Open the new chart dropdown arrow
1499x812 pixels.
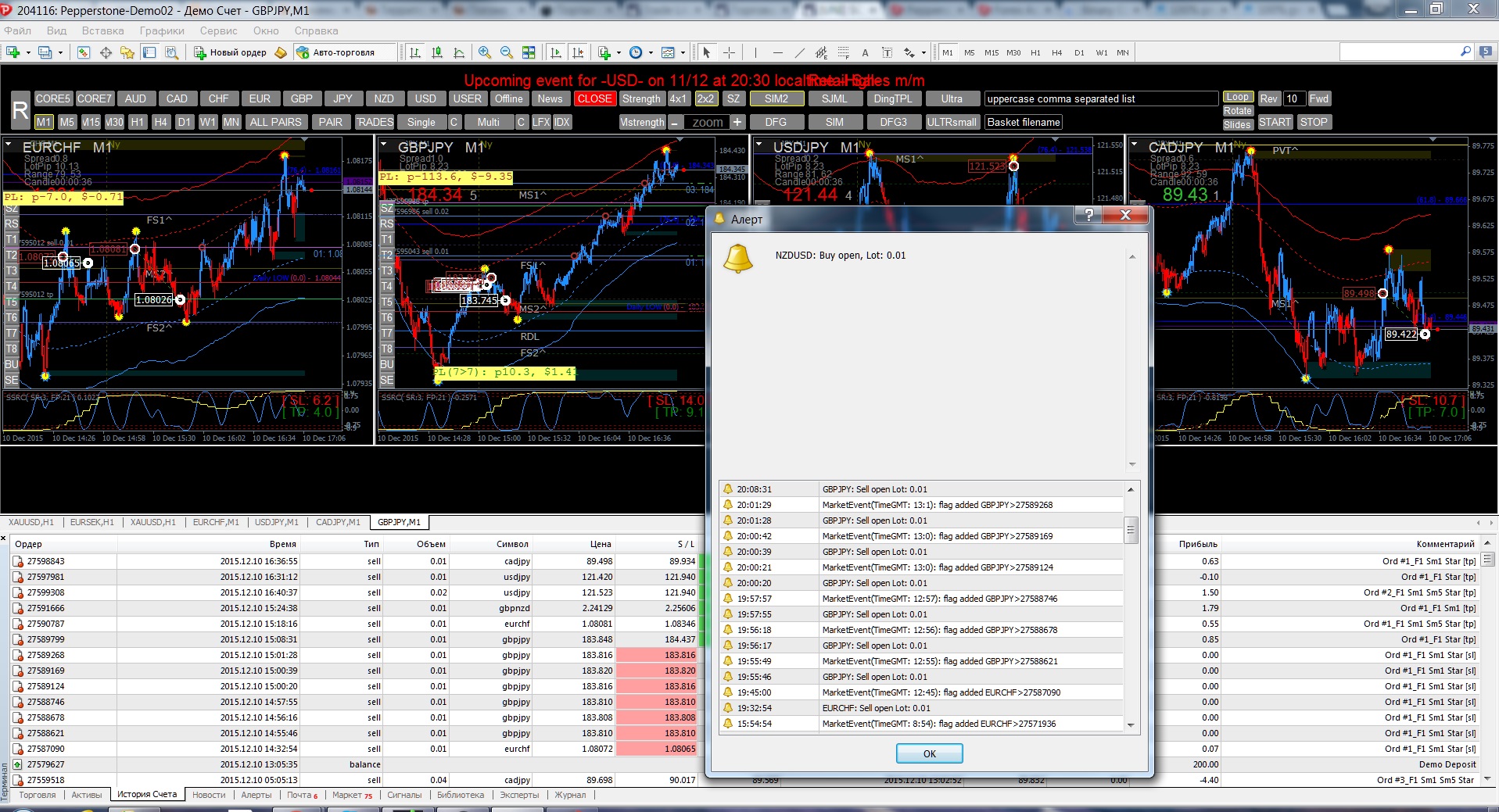(x=28, y=52)
